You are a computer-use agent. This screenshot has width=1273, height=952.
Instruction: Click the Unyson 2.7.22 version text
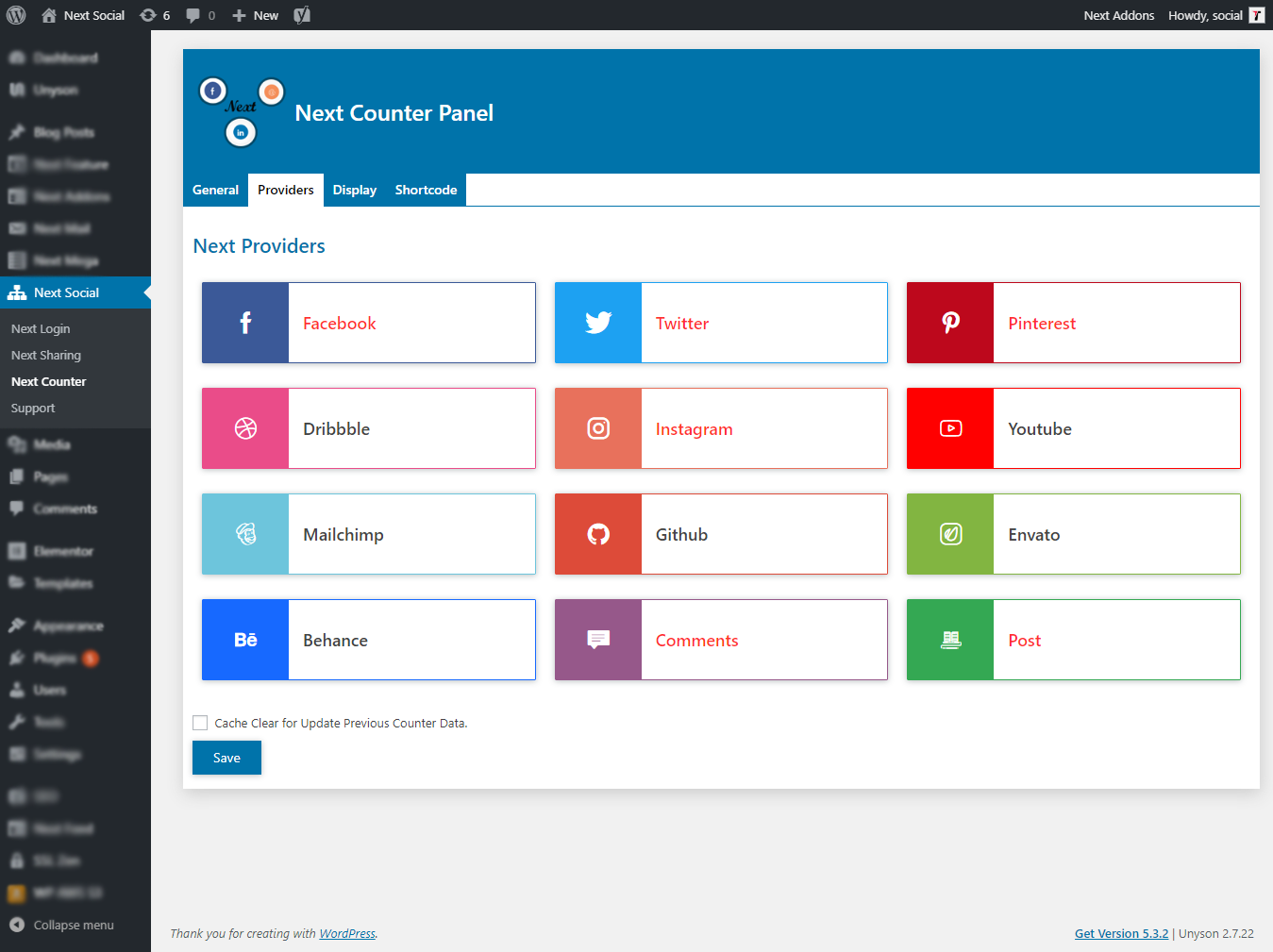pos(1216,933)
